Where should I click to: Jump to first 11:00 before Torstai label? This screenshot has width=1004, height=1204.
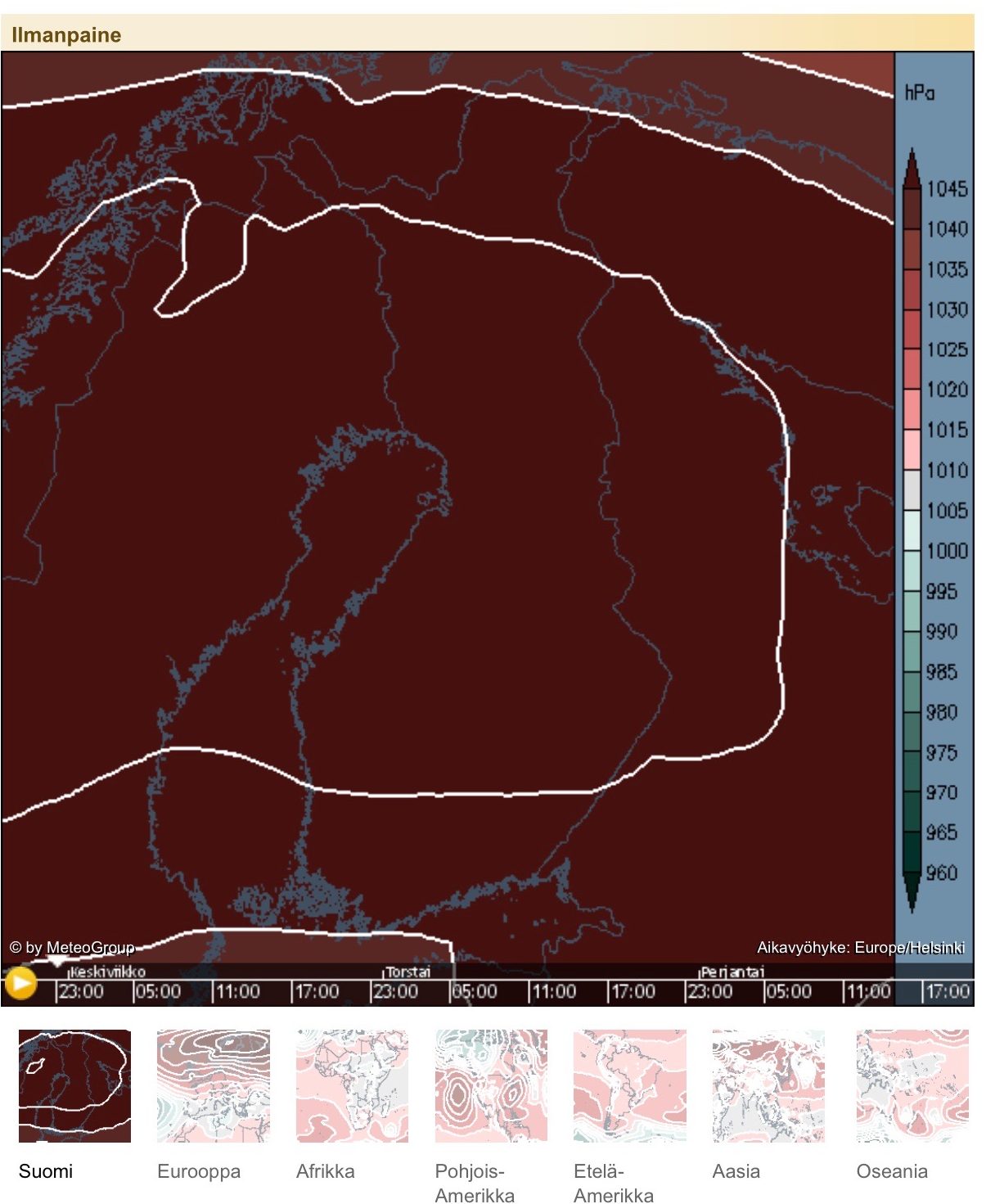coord(238,991)
